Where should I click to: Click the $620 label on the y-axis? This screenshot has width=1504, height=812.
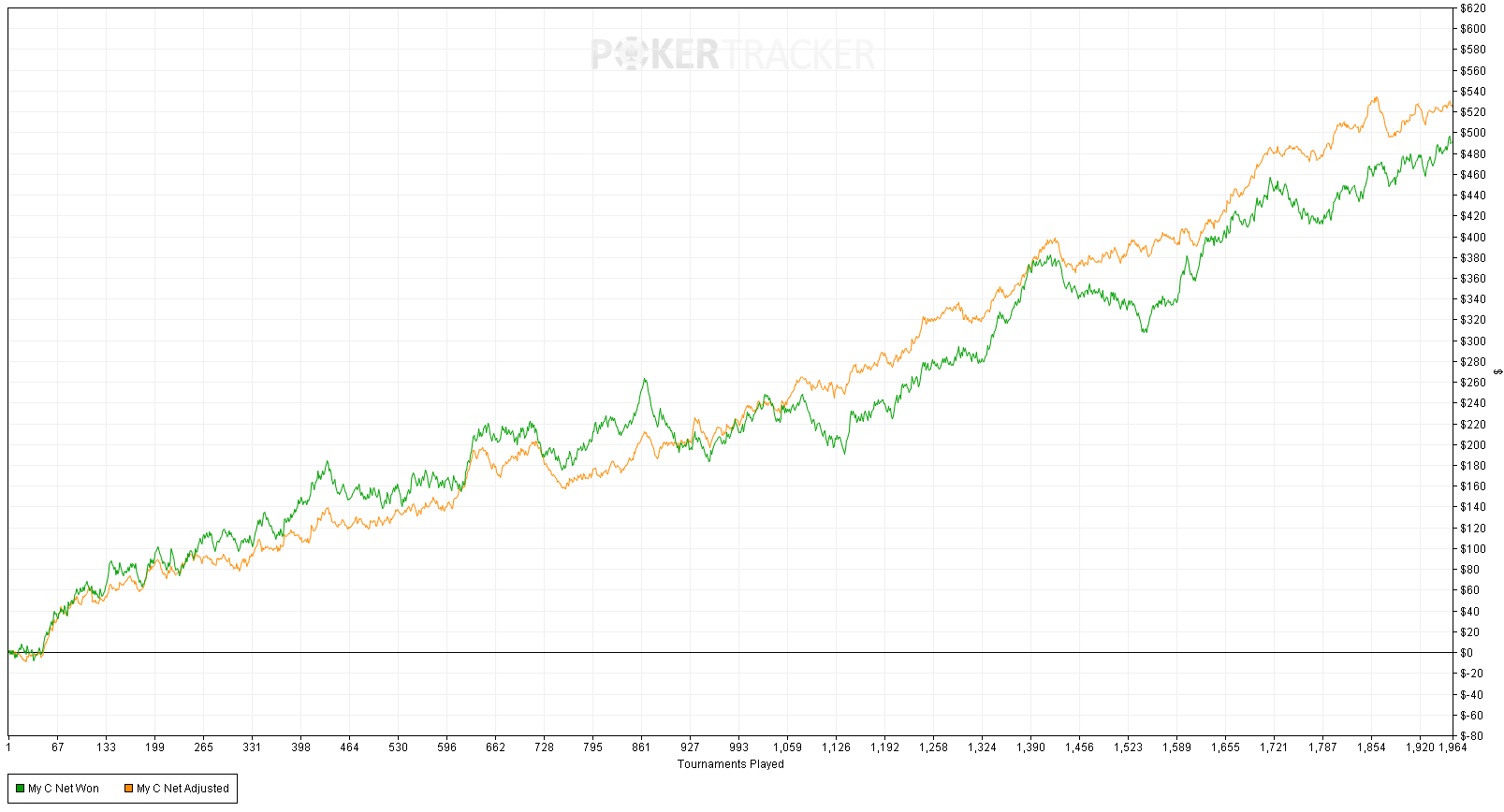1472,8
